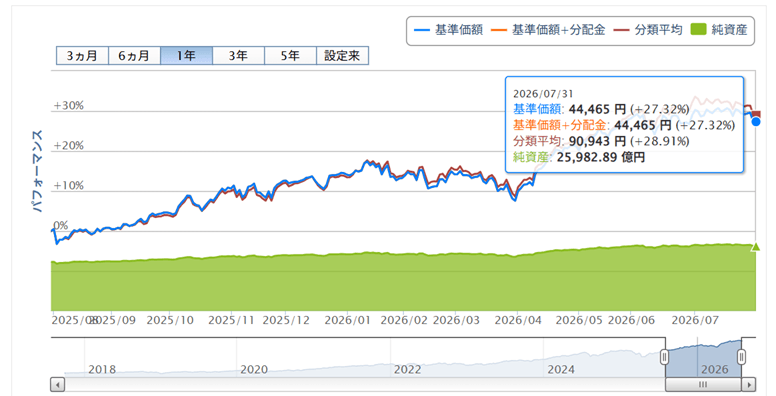Show performance since 設定来

point(342,56)
